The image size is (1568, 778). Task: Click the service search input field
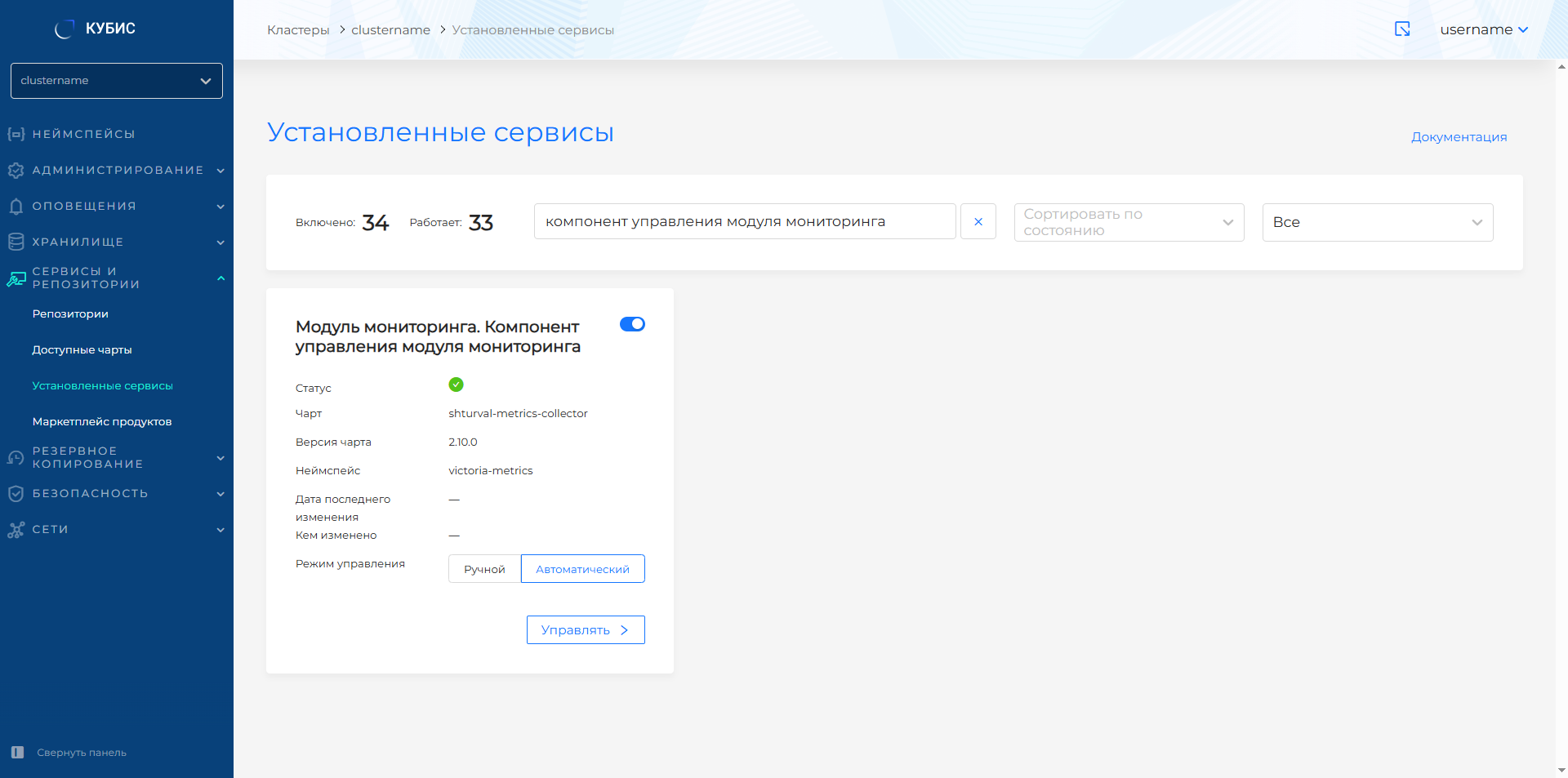744,221
